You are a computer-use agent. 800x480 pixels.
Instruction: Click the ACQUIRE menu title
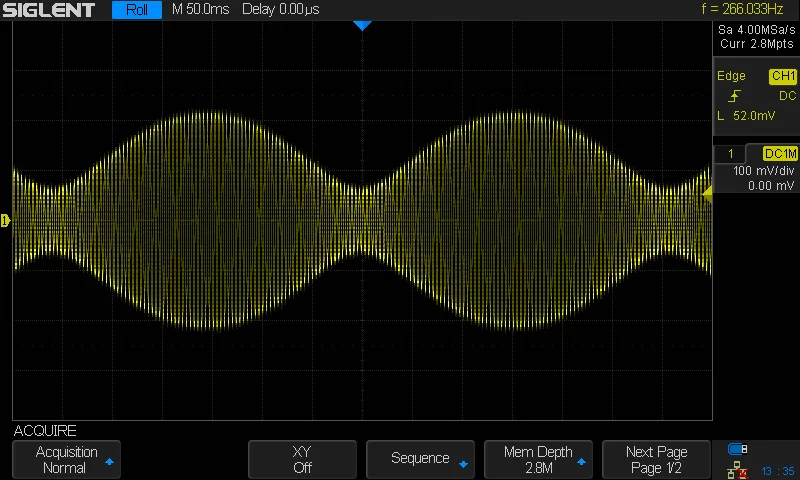(x=45, y=431)
